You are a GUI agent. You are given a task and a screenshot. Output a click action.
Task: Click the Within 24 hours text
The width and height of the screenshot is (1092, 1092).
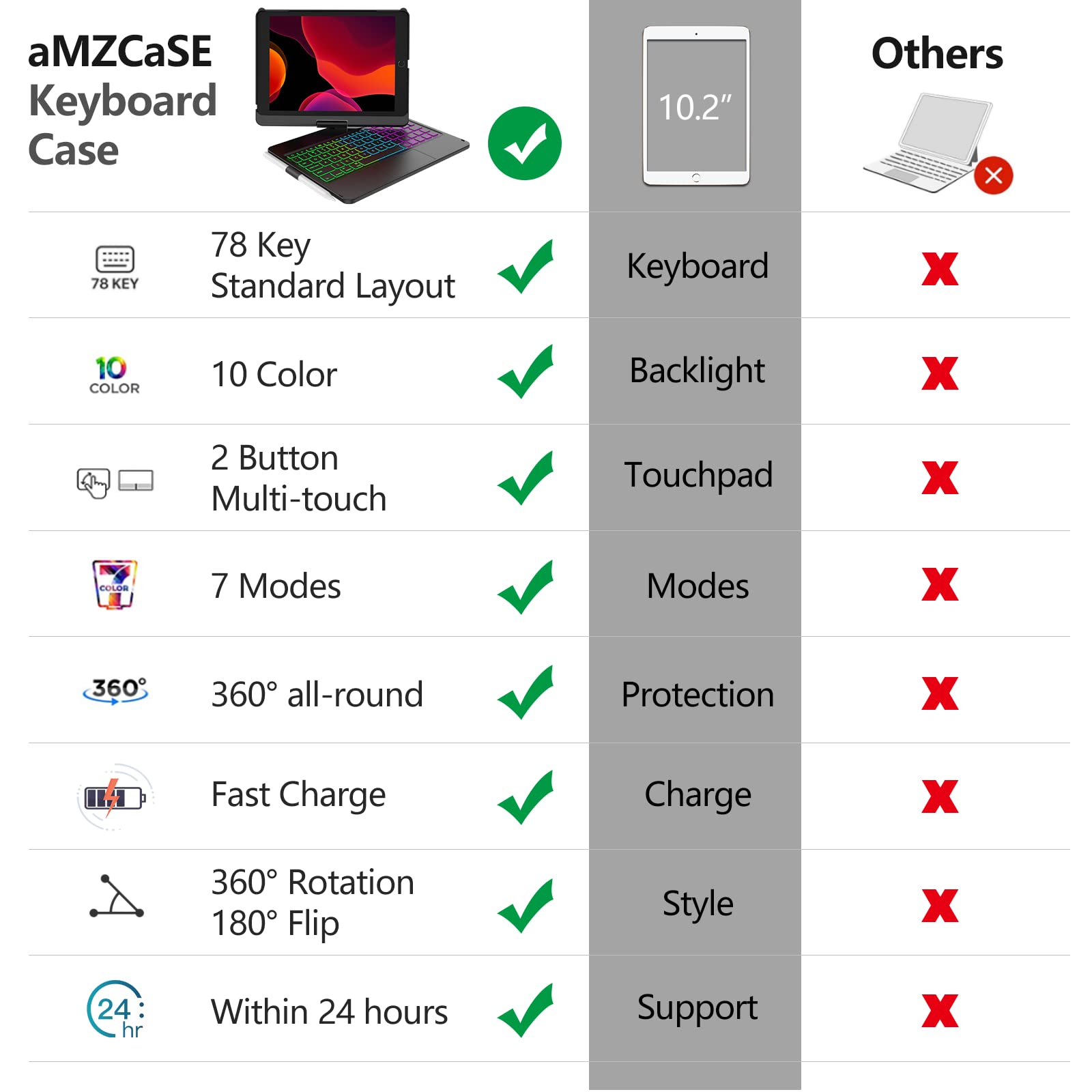point(329,1011)
